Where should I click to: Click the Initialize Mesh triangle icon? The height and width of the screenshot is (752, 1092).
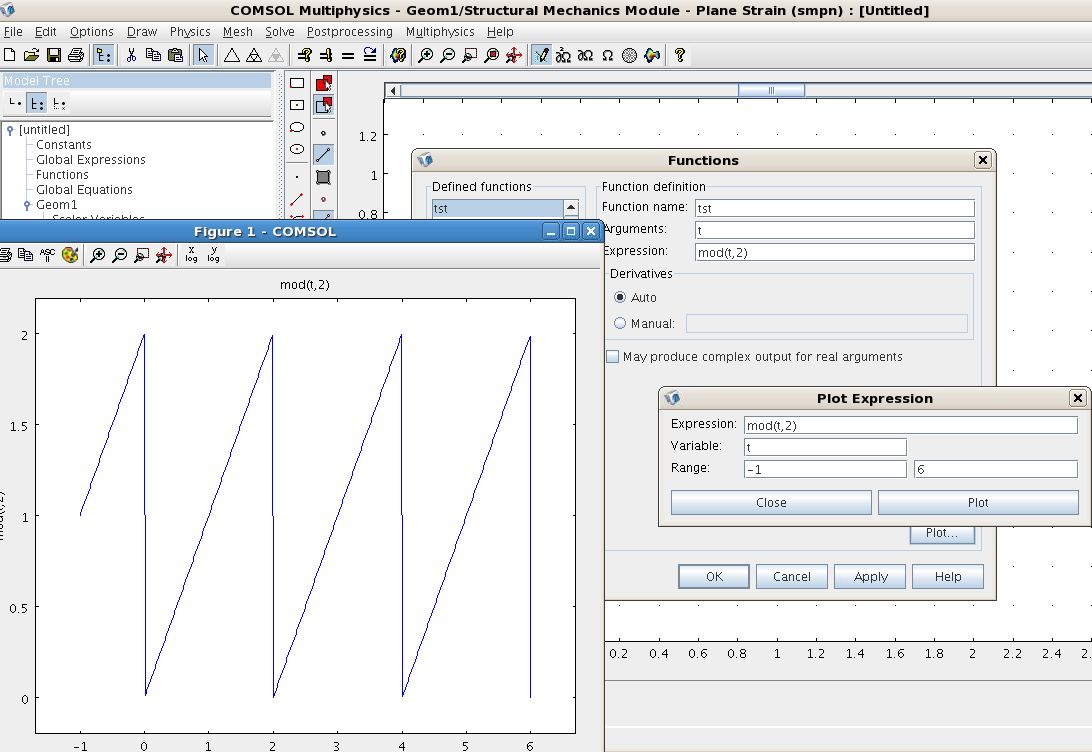pyautogui.click(x=232, y=55)
